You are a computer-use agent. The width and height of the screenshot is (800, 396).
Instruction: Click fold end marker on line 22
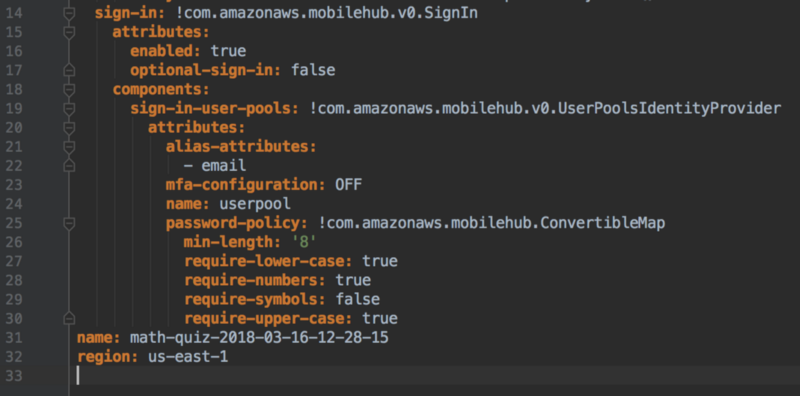click(x=69, y=165)
